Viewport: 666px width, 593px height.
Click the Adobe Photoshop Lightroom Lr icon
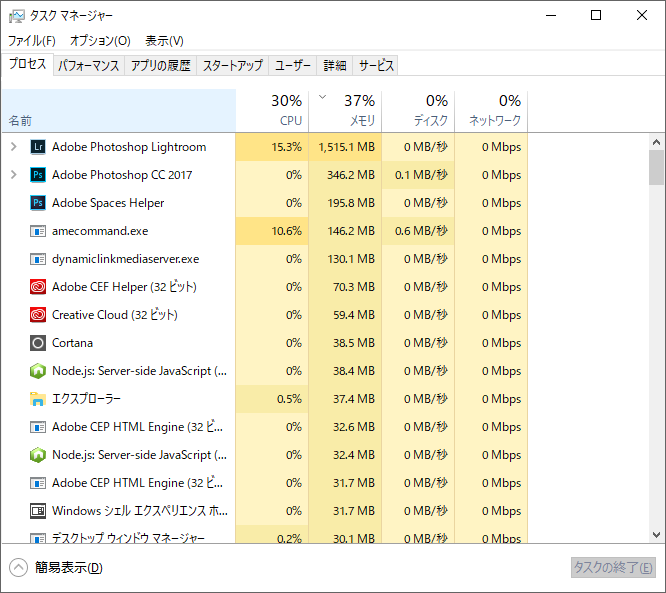[x=38, y=147]
